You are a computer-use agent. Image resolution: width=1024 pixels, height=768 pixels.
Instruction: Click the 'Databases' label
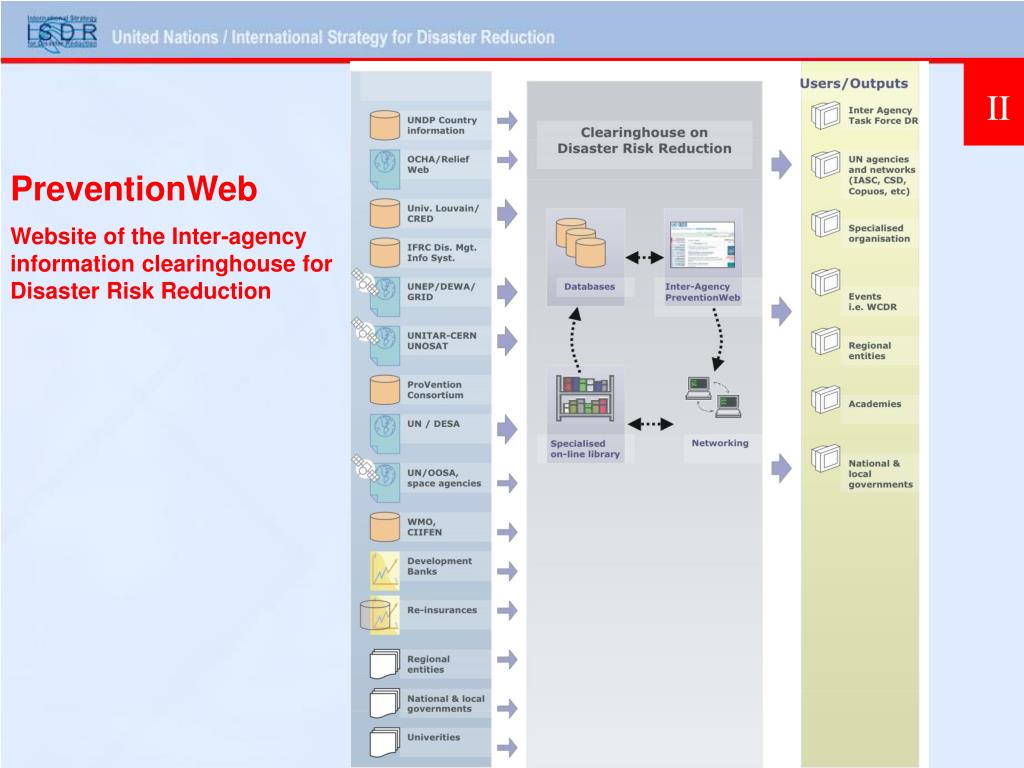[589, 286]
